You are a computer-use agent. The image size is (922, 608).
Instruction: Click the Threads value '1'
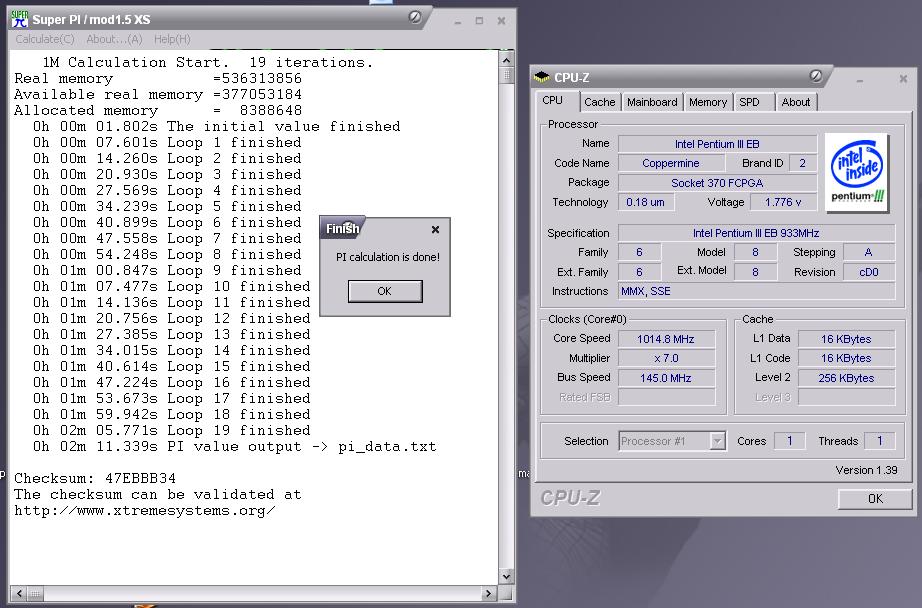[x=880, y=441]
